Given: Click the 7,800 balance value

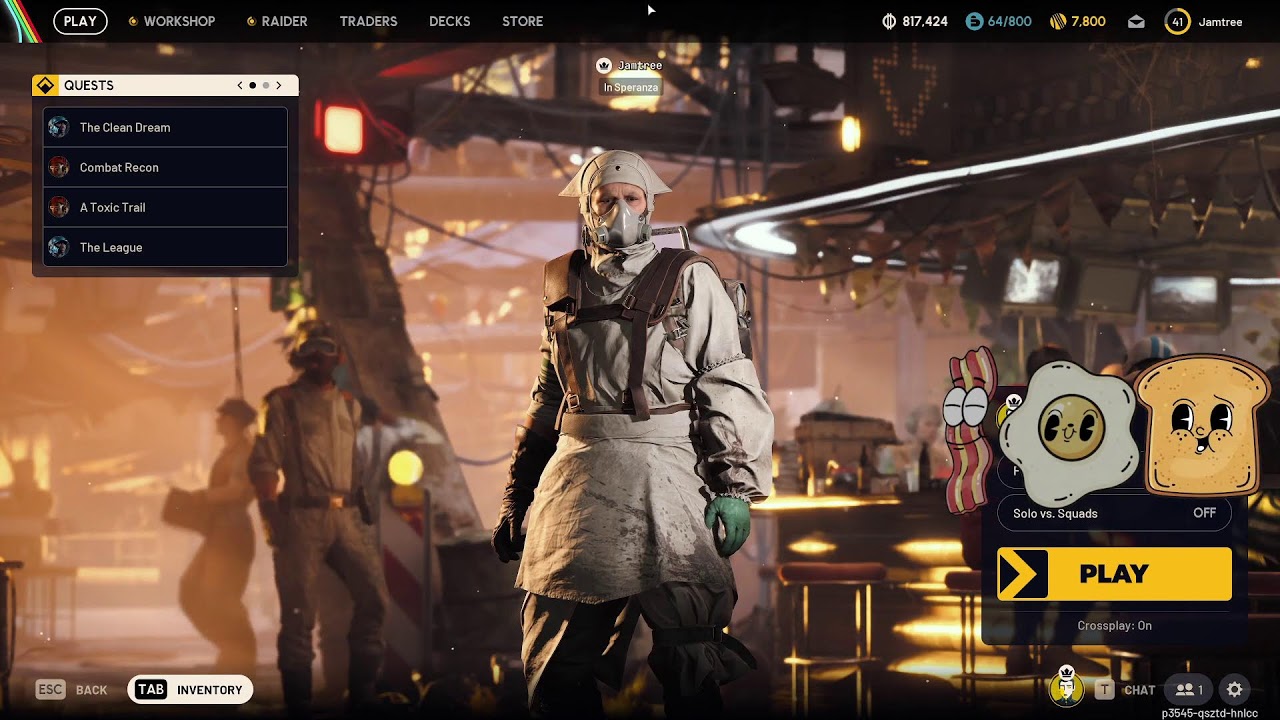Looking at the screenshot, I should 1089,21.
